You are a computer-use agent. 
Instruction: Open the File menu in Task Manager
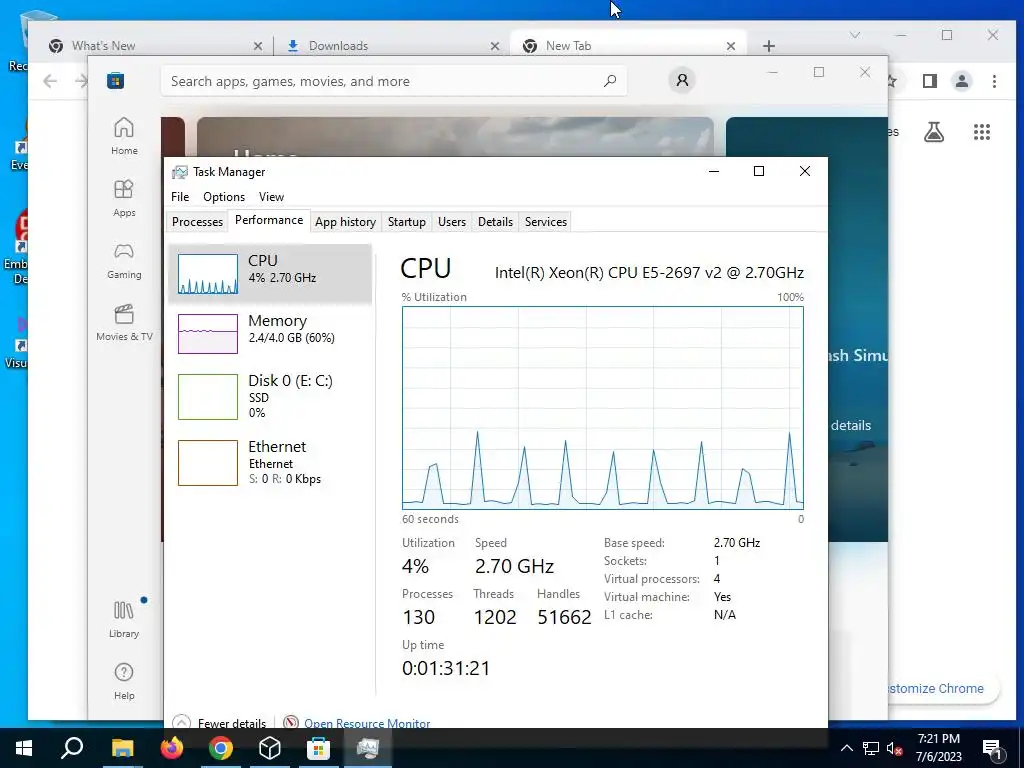point(180,197)
